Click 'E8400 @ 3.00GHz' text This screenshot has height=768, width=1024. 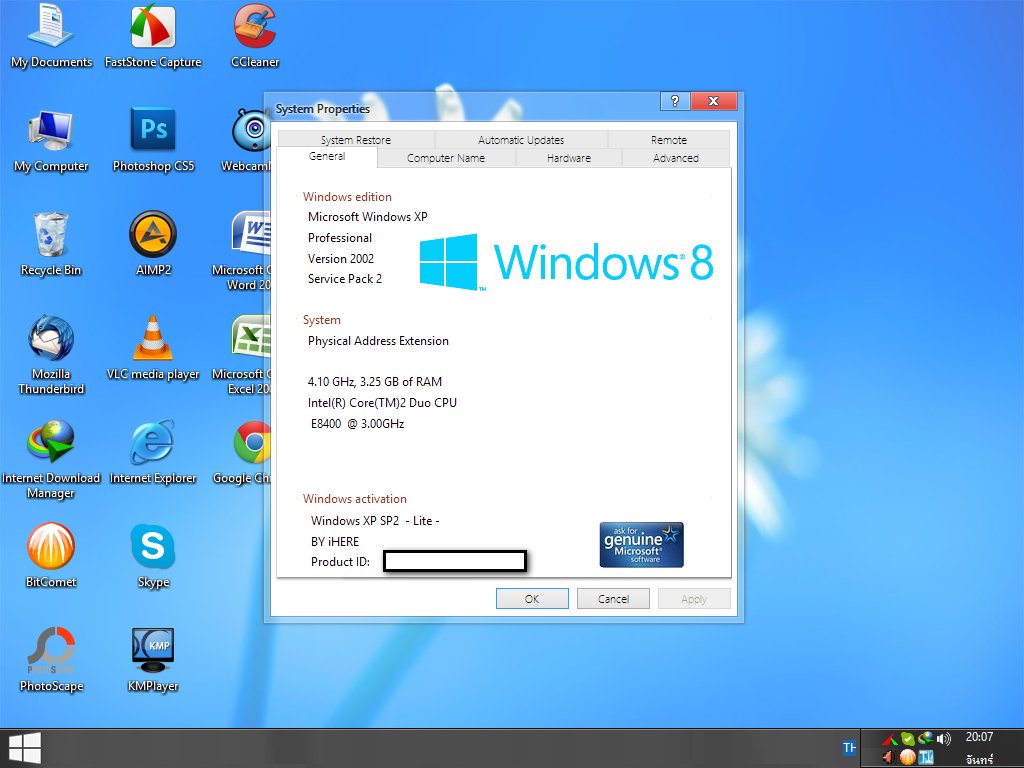point(357,424)
